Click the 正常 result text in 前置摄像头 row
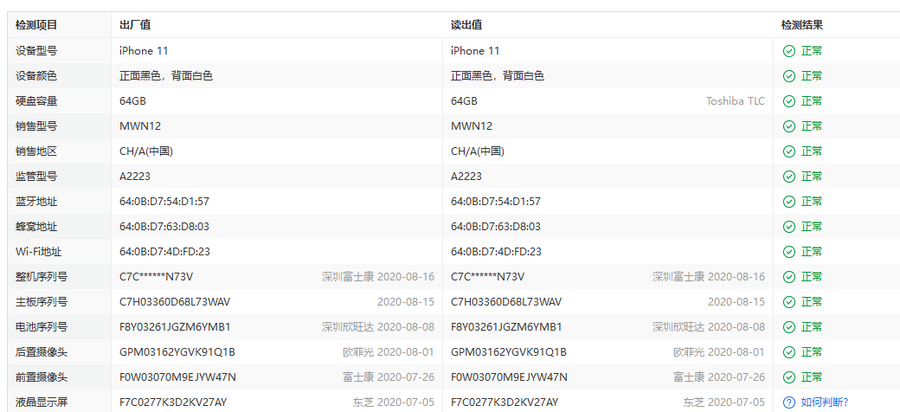900x412 pixels. (812, 377)
